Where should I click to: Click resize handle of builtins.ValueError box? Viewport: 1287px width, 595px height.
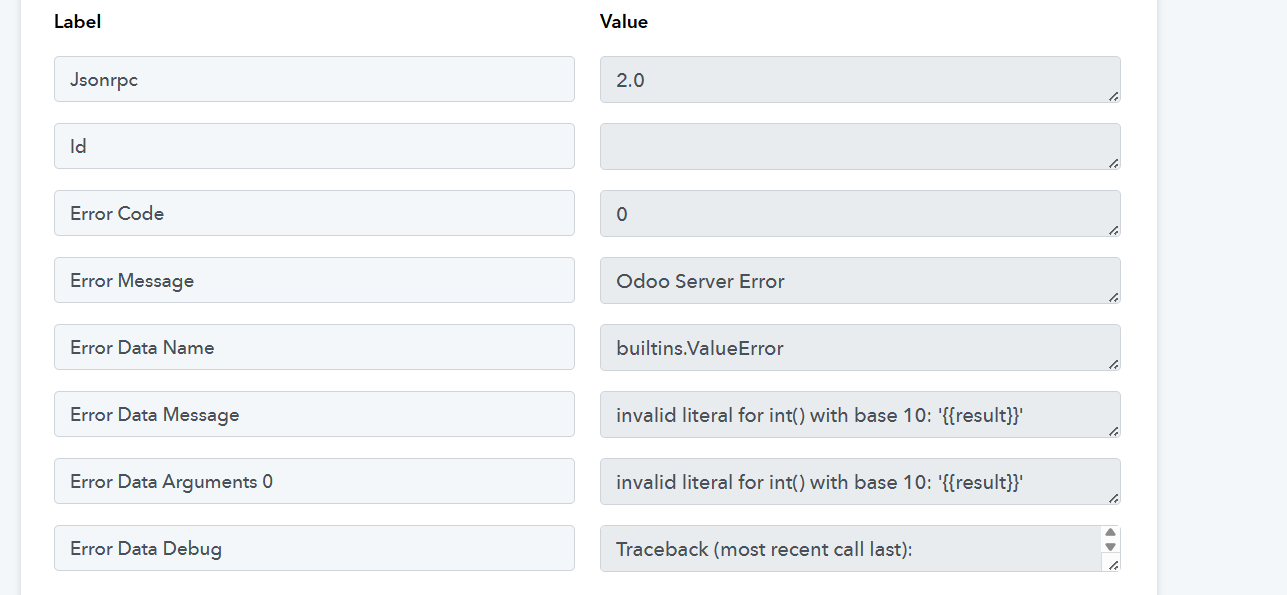click(1114, 364)
